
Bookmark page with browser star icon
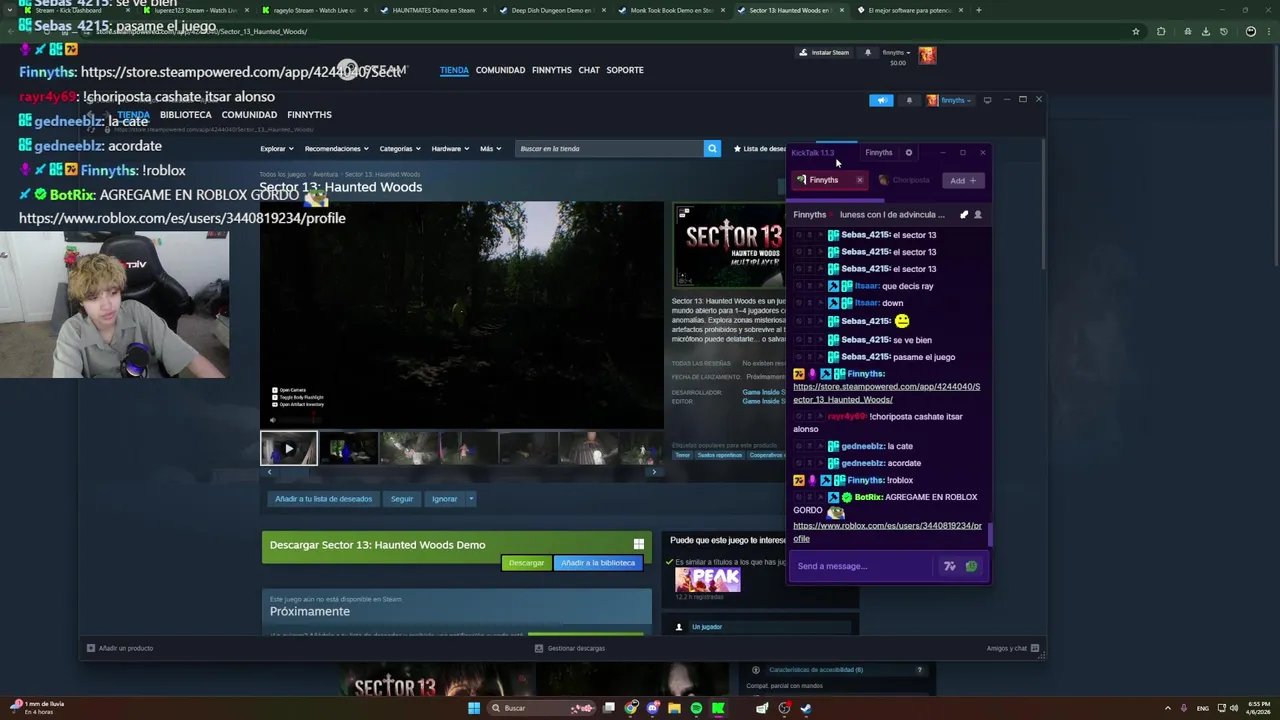[x=1136, y=31]
